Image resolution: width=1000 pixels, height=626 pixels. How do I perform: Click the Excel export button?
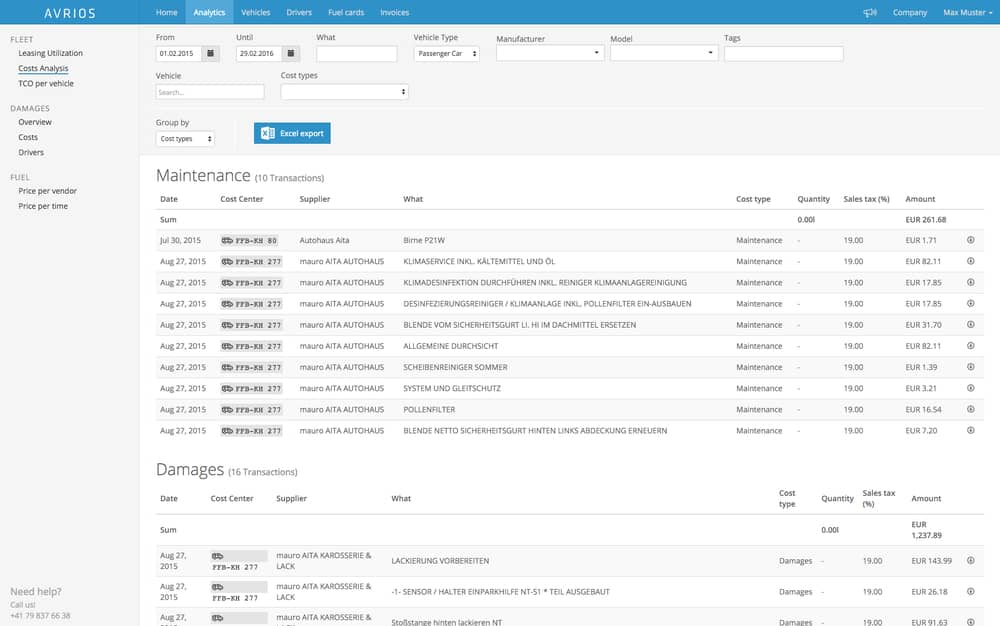292,133
